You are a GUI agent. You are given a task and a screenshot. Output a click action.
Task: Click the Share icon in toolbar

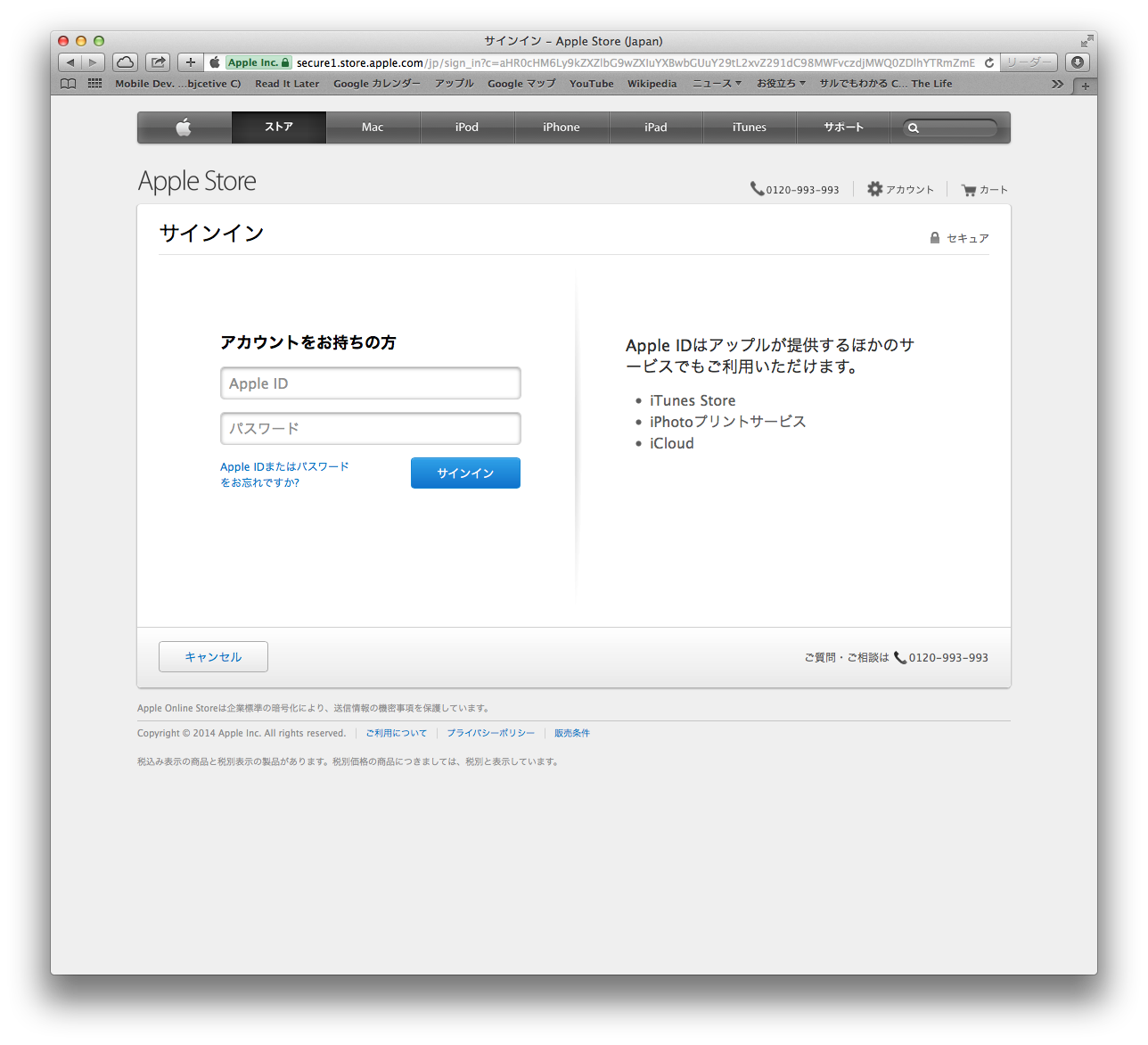tap(158, 62)
